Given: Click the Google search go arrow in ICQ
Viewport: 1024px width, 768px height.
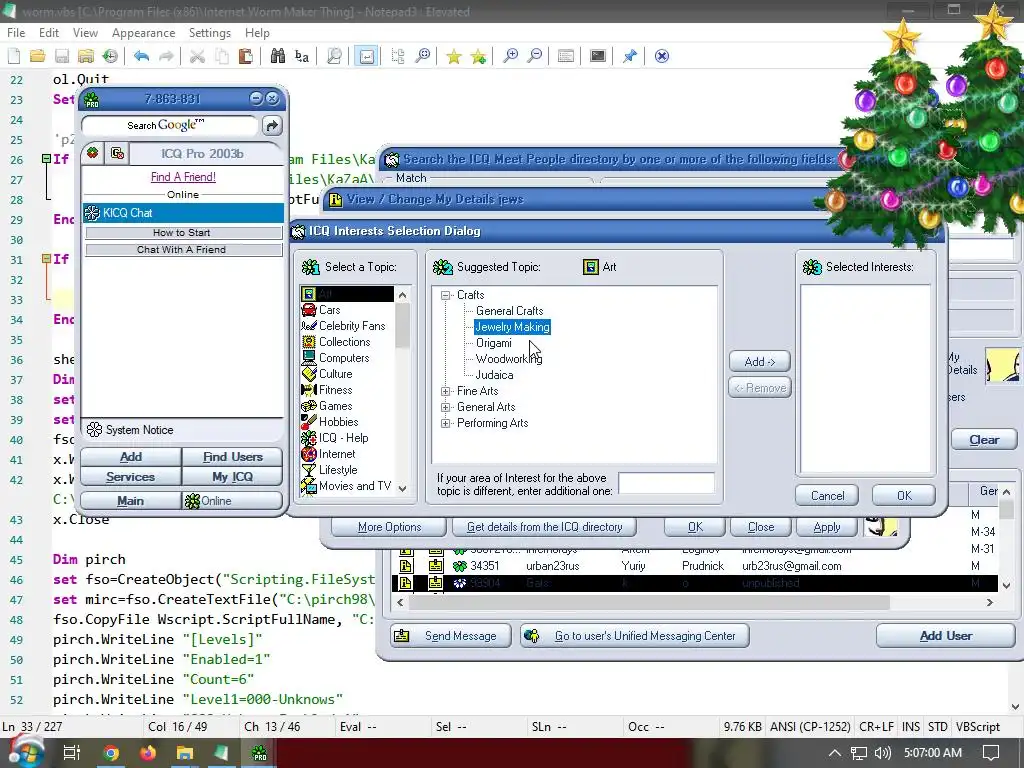Looking at the screenshot, I should pyautogui.click(x=272, y=125).
